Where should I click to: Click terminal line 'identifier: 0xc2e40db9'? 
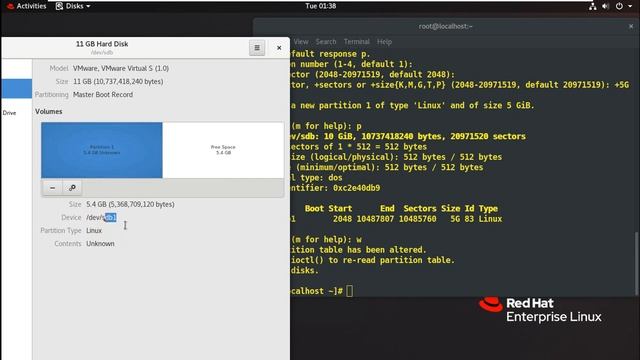pos(335,188)
